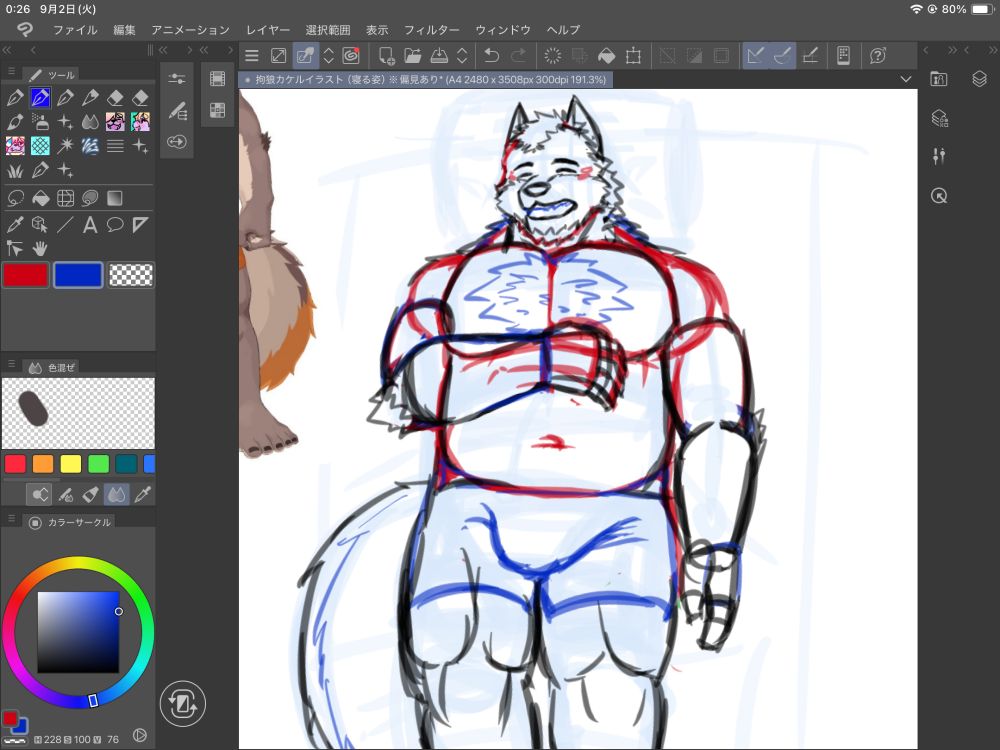Screen dimensions: 1000x750
Task: Select the highlighted blue pen tool
Action: [x=40, y=98]
